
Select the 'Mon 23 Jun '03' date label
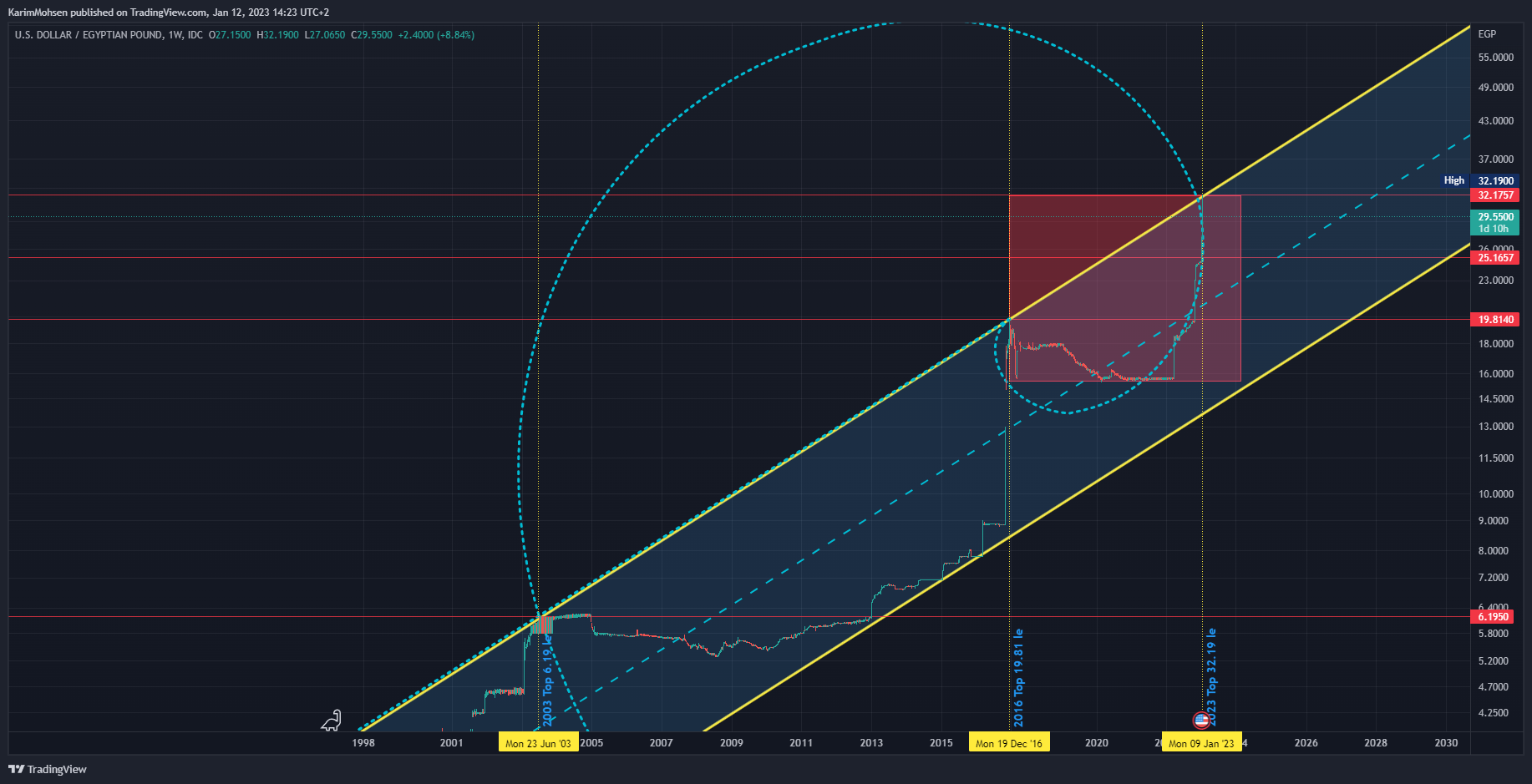click(x=538, y=743)
